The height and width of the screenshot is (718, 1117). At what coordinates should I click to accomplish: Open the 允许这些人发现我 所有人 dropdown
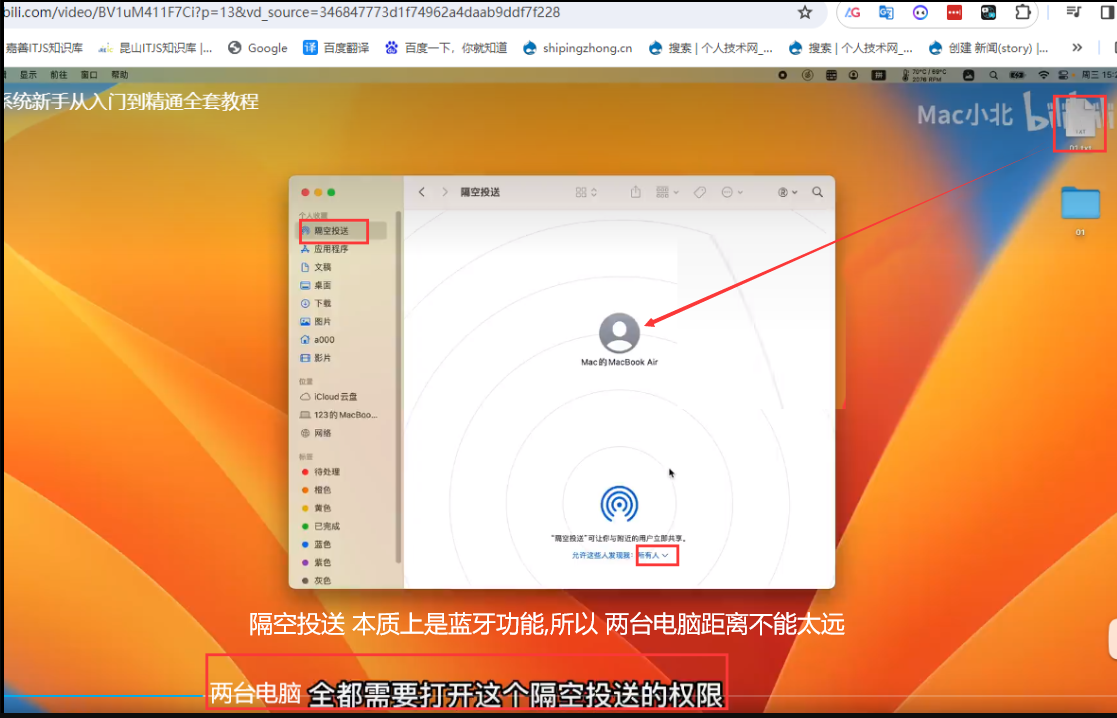click(653, 556)
